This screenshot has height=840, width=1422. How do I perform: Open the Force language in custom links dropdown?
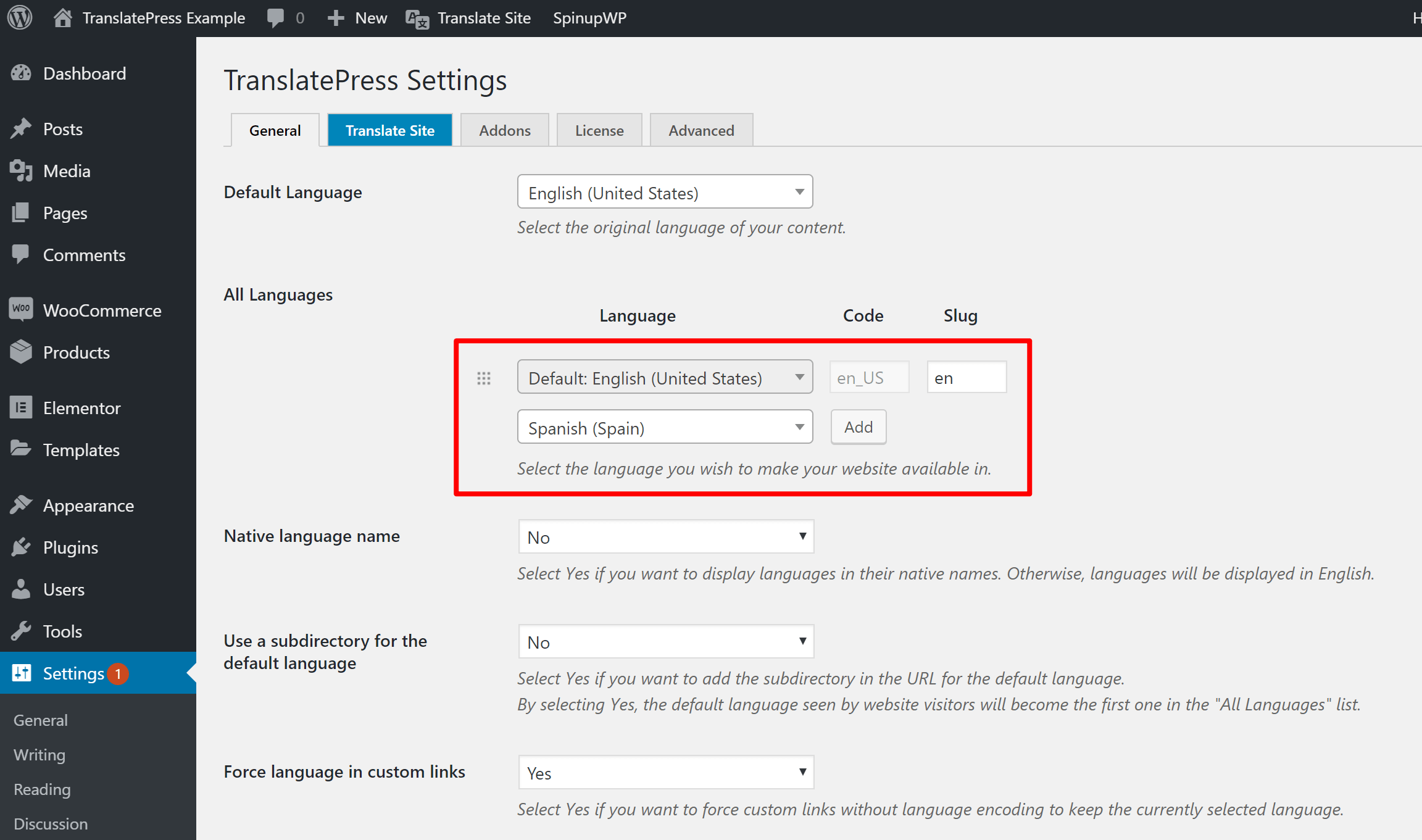tap(666, 772)
